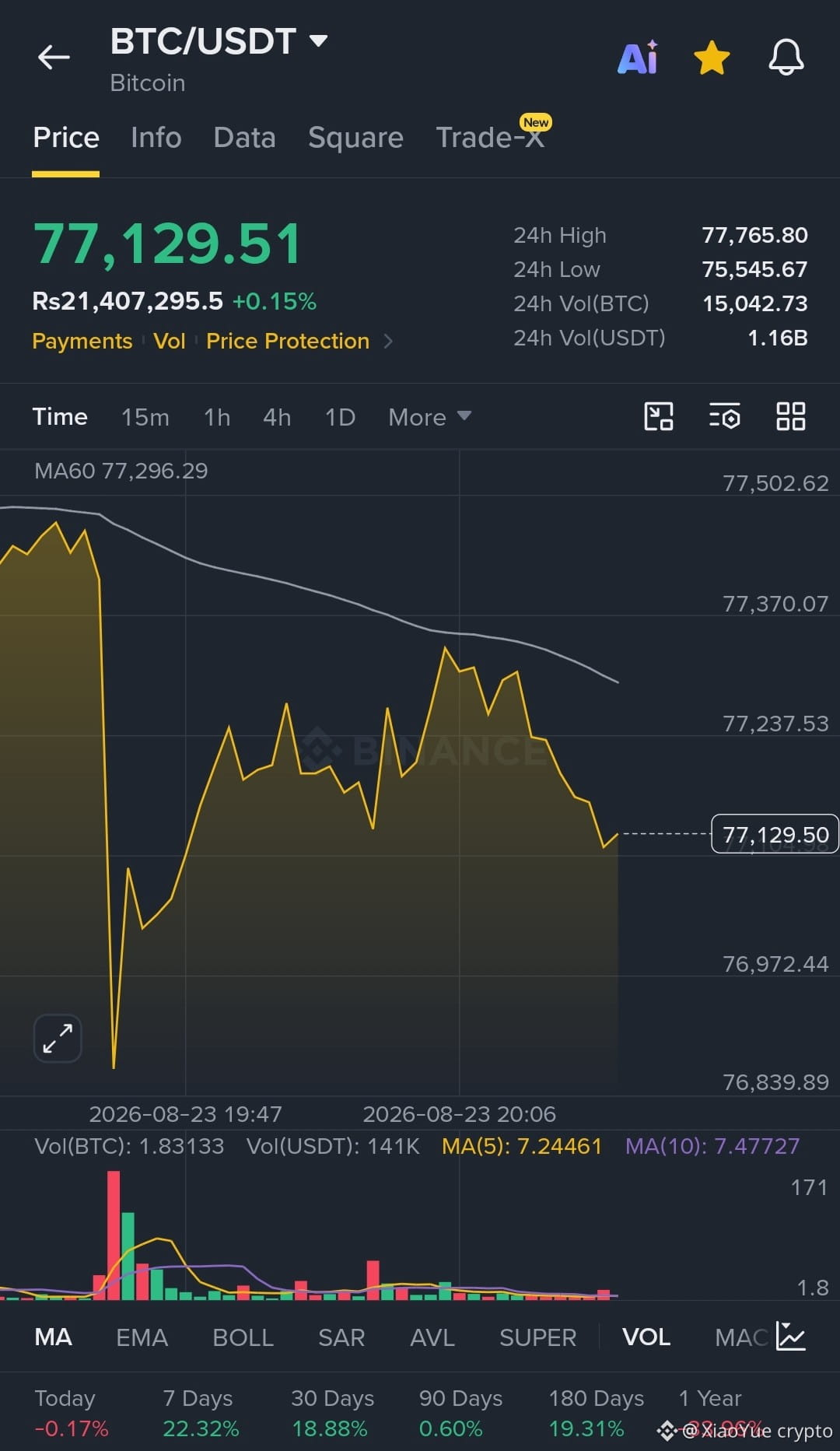Toggle the VOL sub-indicator

coord(646,1337)
